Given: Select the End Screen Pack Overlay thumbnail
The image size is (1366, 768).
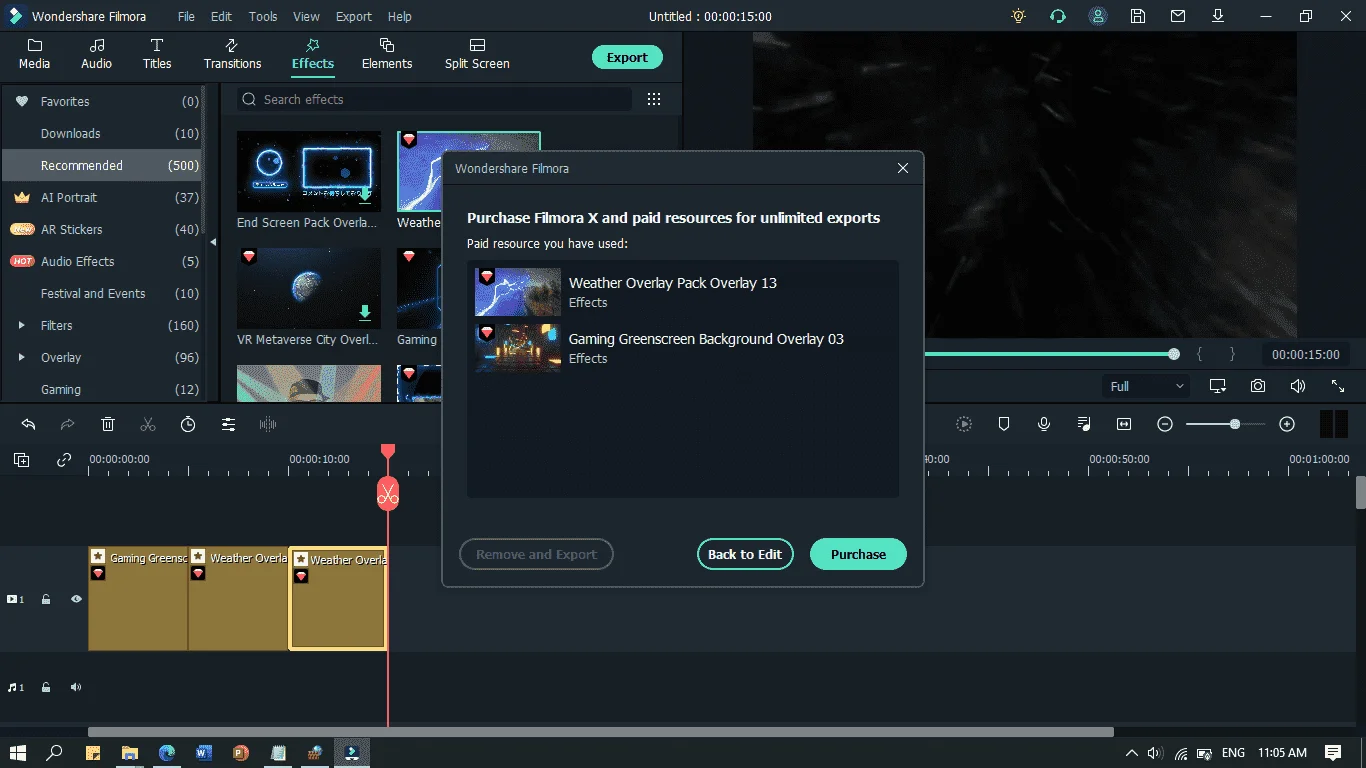Looking at the screenshot, I should 309,171.
